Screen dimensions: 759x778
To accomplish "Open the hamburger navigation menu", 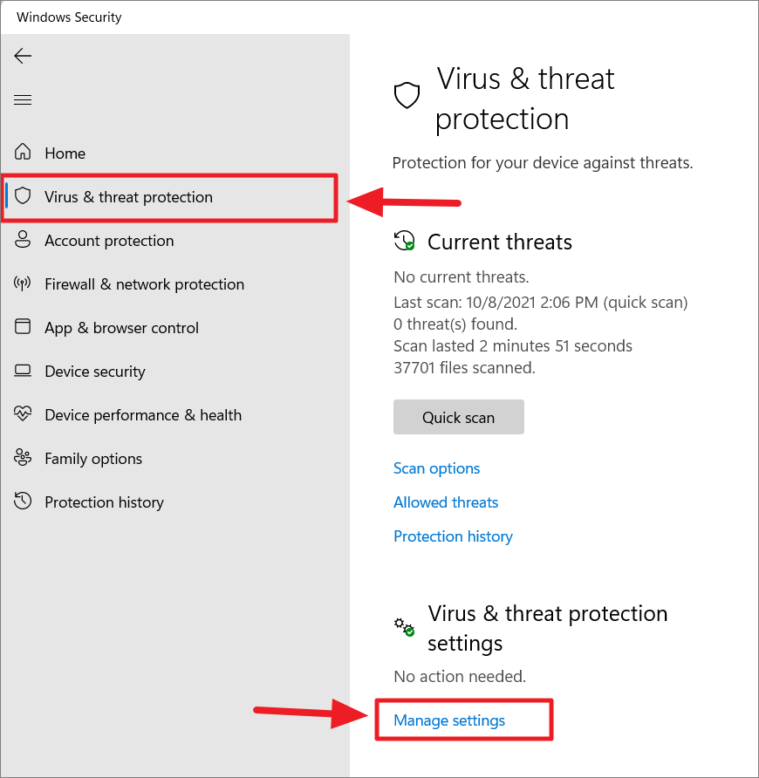I will 23,100.
